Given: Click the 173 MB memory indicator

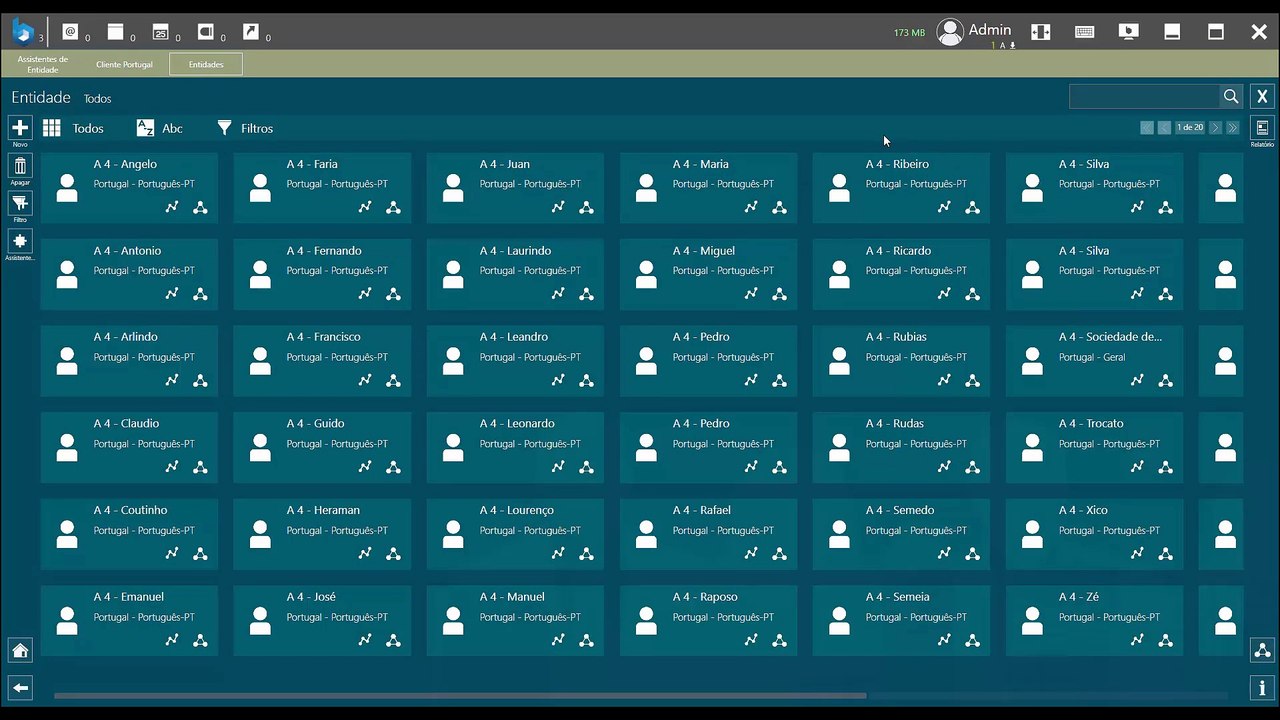Looking at the screenshot, I should click(x=909, y=33).
